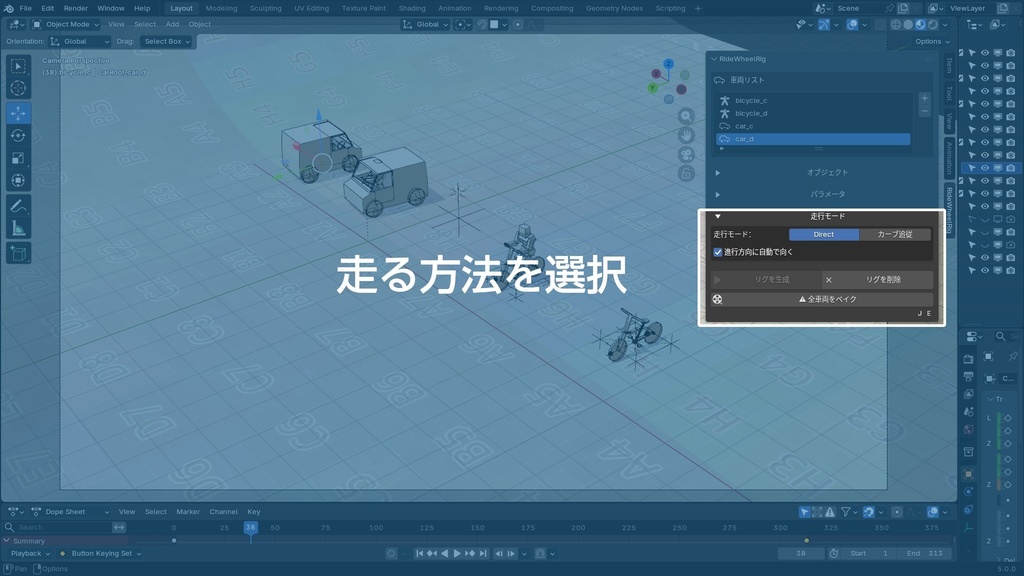Open the Annotate tool
The height and width of the screenshot is (576, 1024).
pos(18,205)
